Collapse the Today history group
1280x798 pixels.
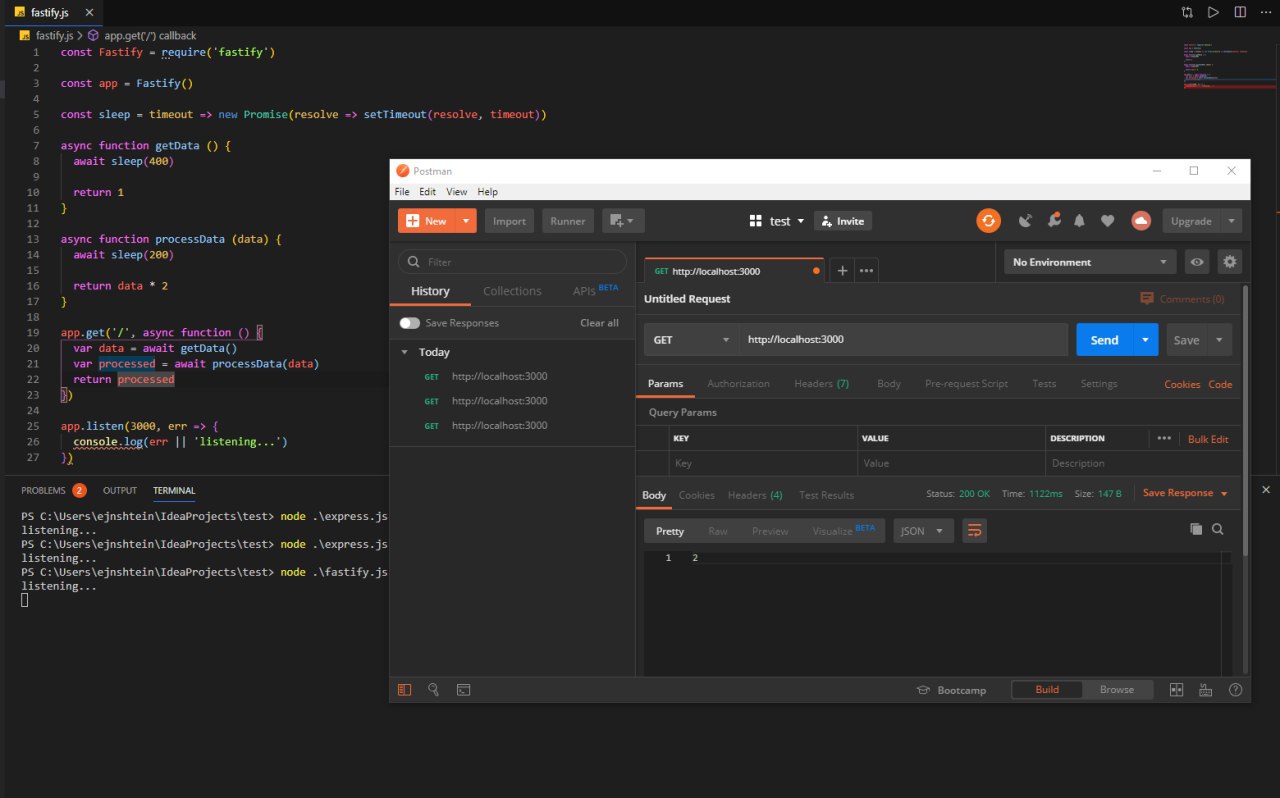(404, 352)
